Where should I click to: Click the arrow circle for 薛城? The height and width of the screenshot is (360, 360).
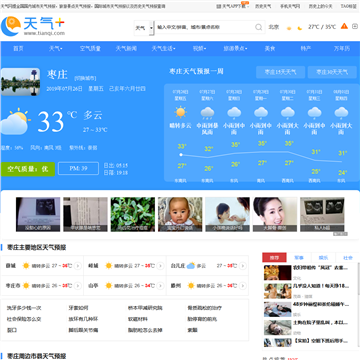pos(78,266)
